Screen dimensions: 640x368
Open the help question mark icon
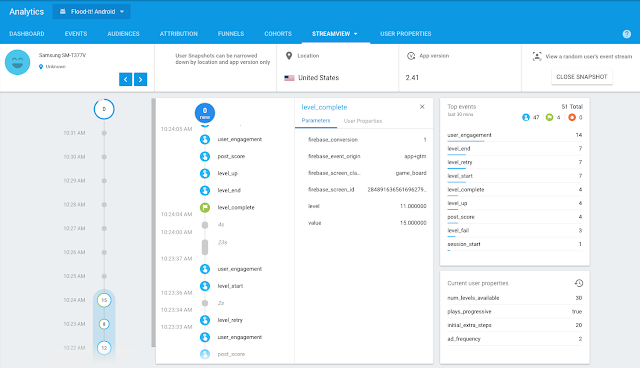(627, 34)
